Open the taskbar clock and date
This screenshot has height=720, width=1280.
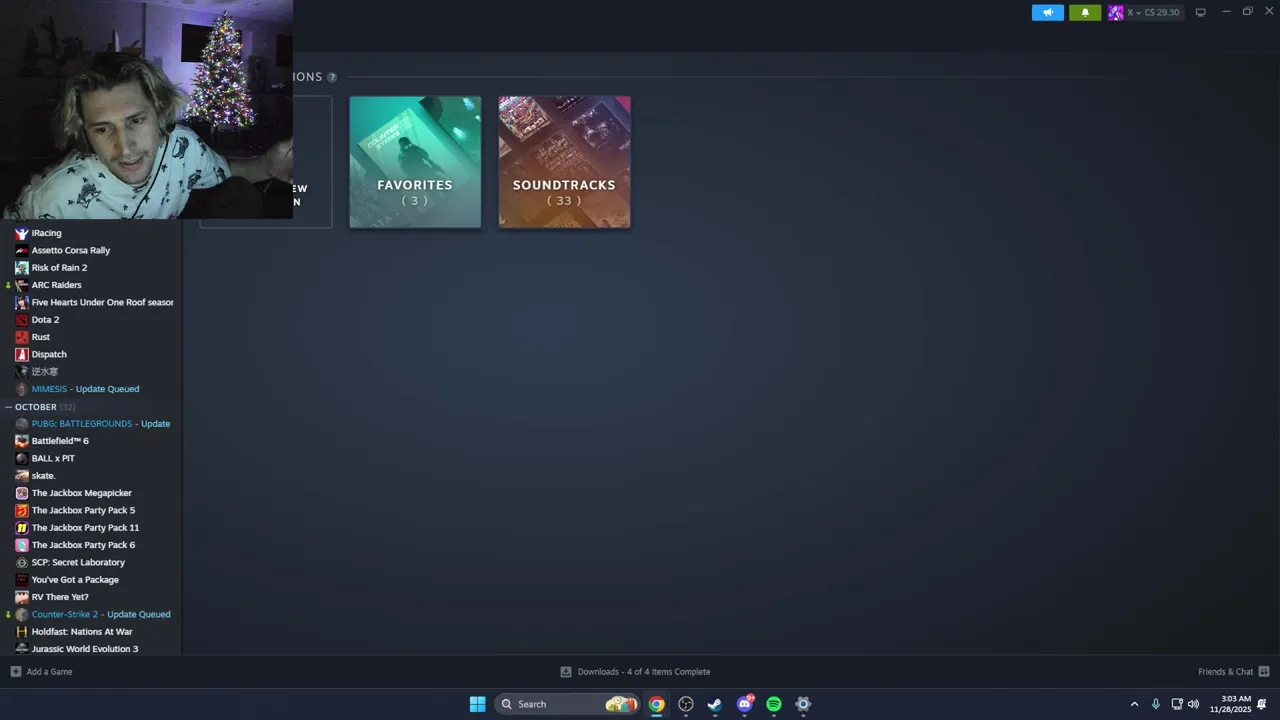(x=1230, y=704)
